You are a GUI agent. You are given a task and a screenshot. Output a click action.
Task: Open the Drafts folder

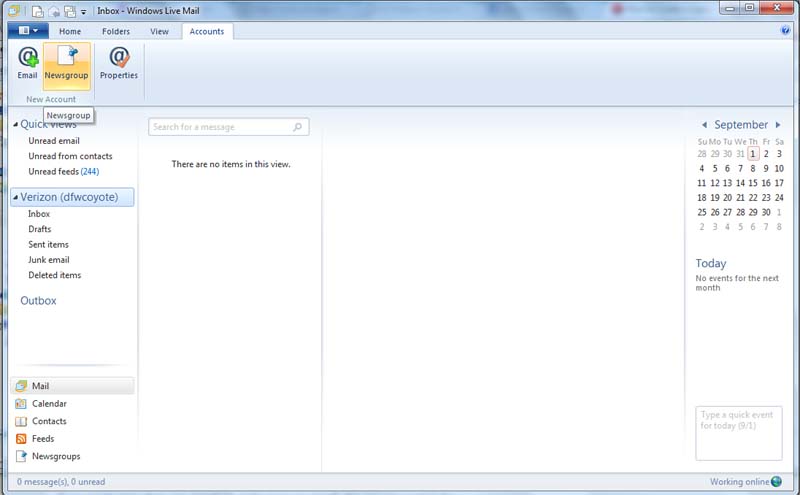pos(40,229)
